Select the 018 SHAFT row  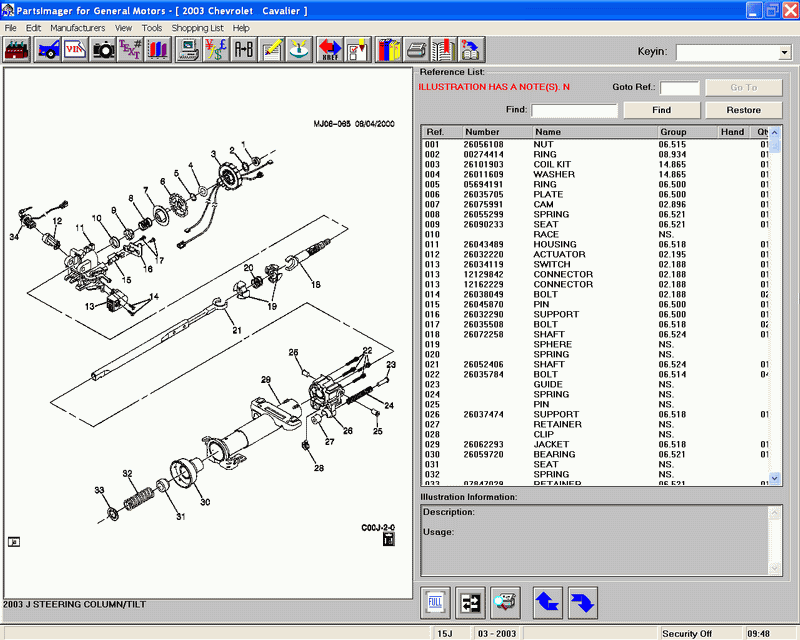(x=595, y=334)
